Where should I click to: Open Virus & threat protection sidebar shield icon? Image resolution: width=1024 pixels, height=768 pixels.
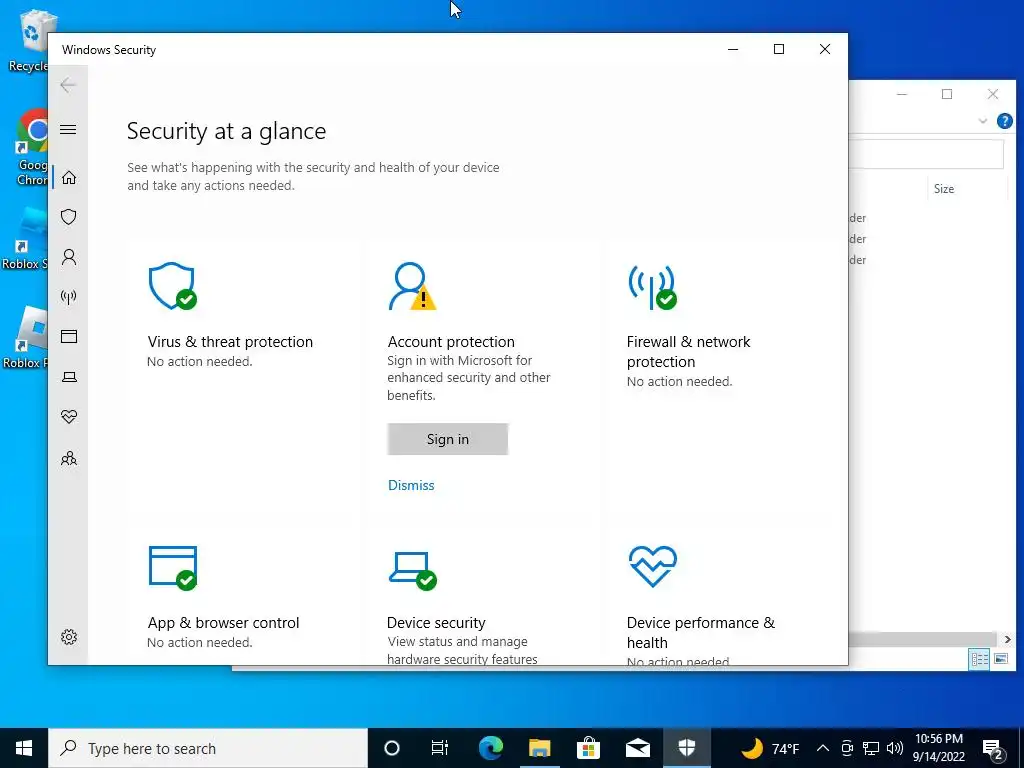click(69, 217)
